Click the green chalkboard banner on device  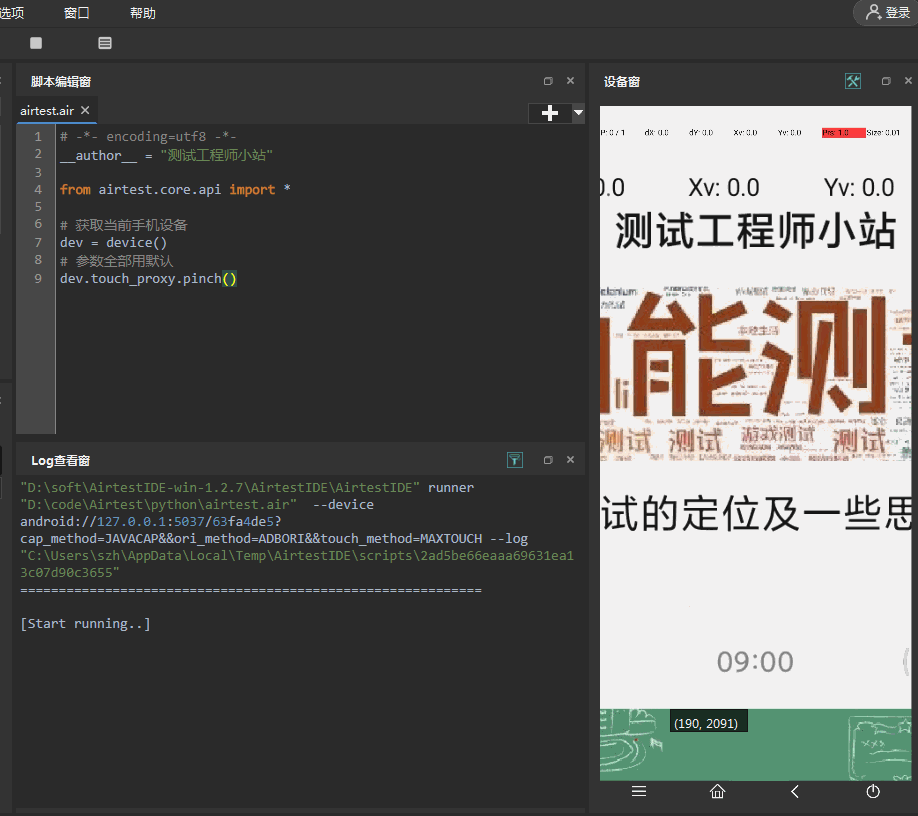pos(755,745)
